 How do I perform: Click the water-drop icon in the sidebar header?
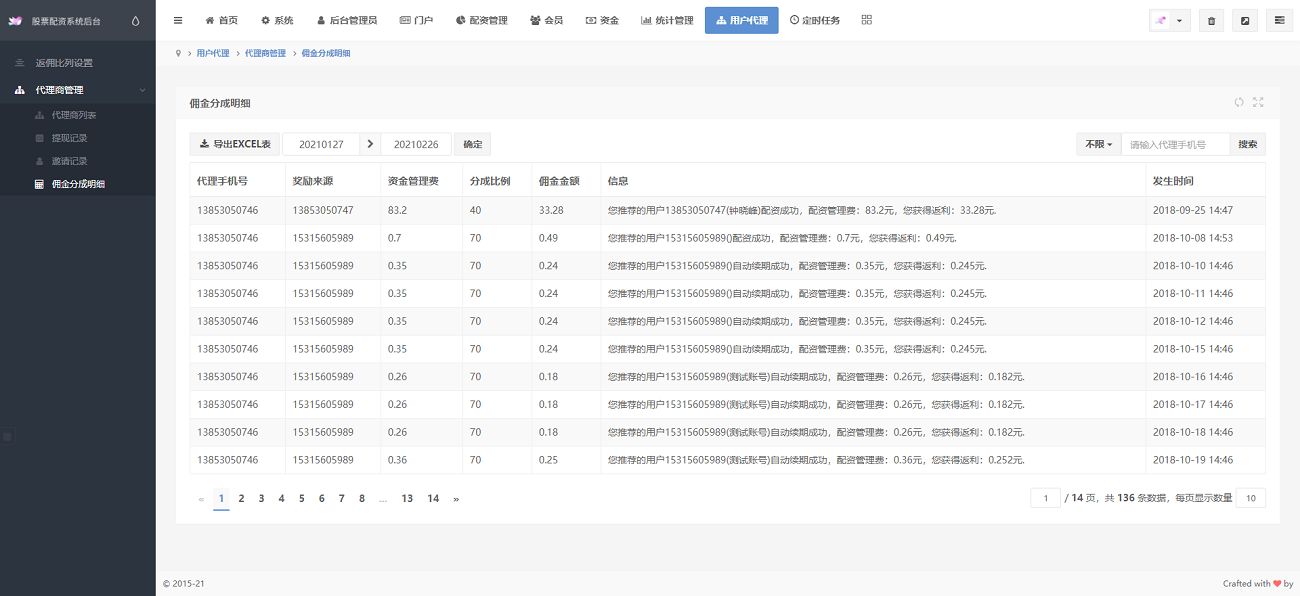[136, 21]
